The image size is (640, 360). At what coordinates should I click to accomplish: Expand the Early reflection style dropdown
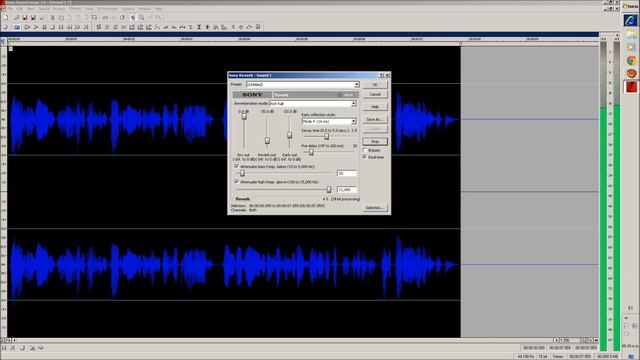click(x=353, y=122)
